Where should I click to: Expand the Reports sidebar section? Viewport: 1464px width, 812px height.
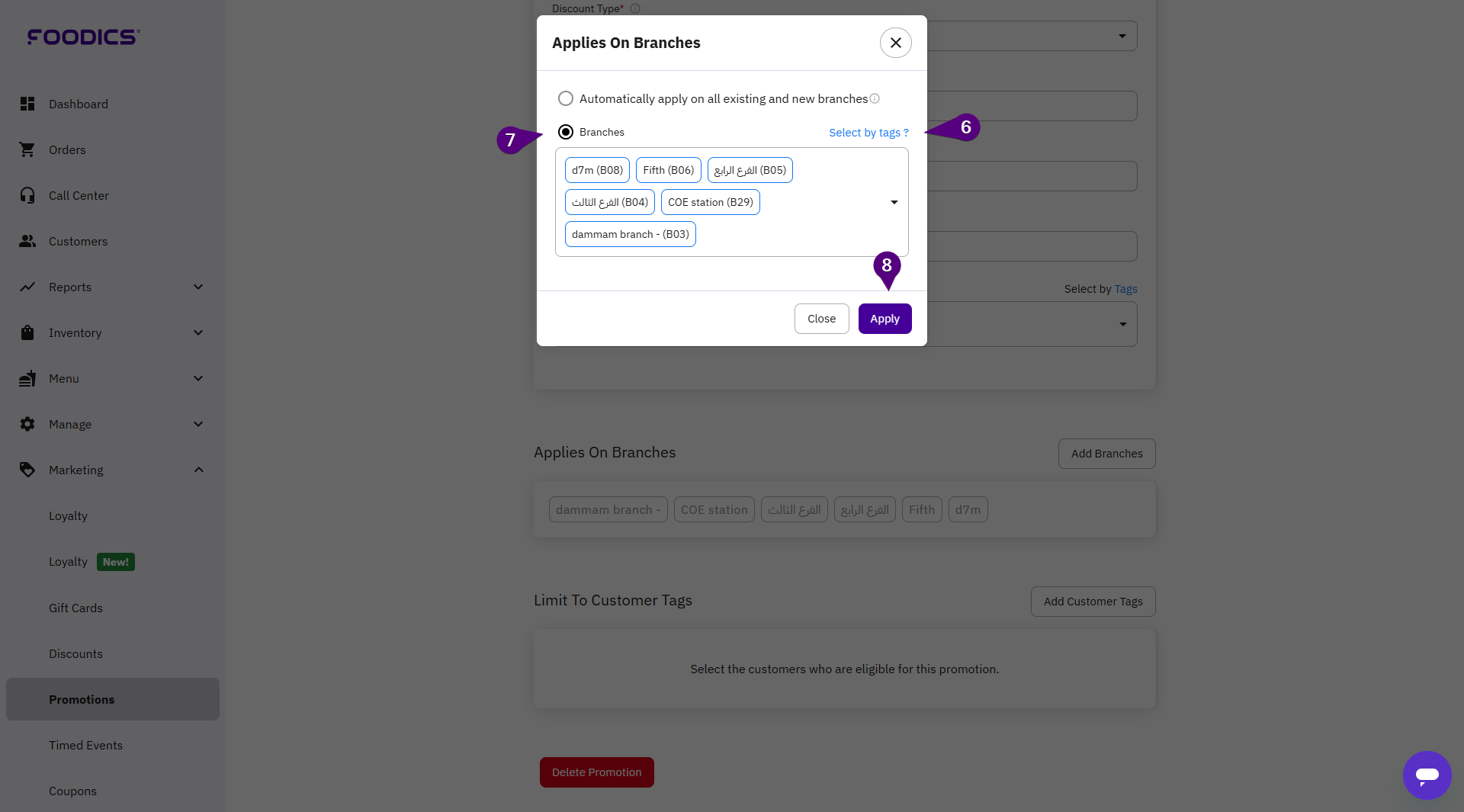point(198,287)
